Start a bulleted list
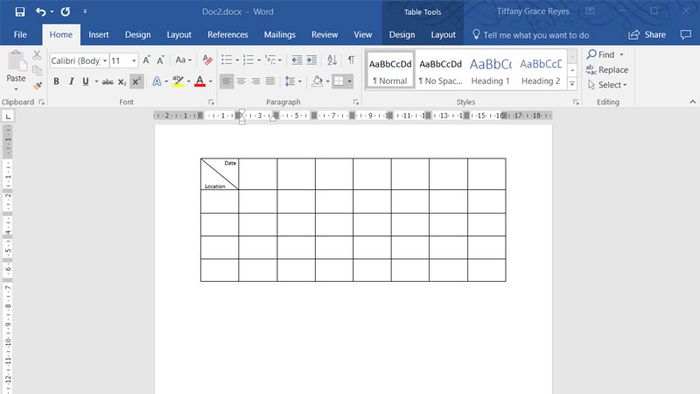This screenshot has width=700, height=394. [227, 60]
